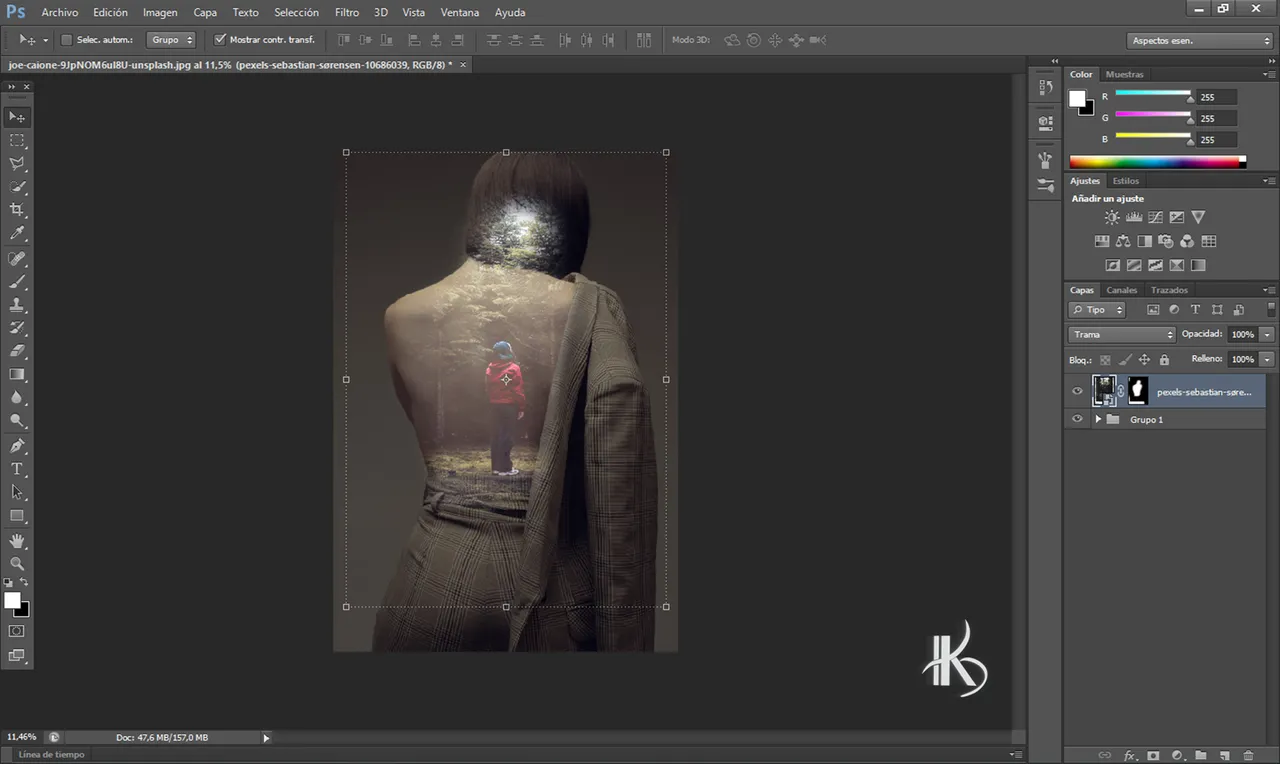Viewport: 1280px width, 764px height.
Task: Toggle lock all padlock icon
Action: point(1164,360)
